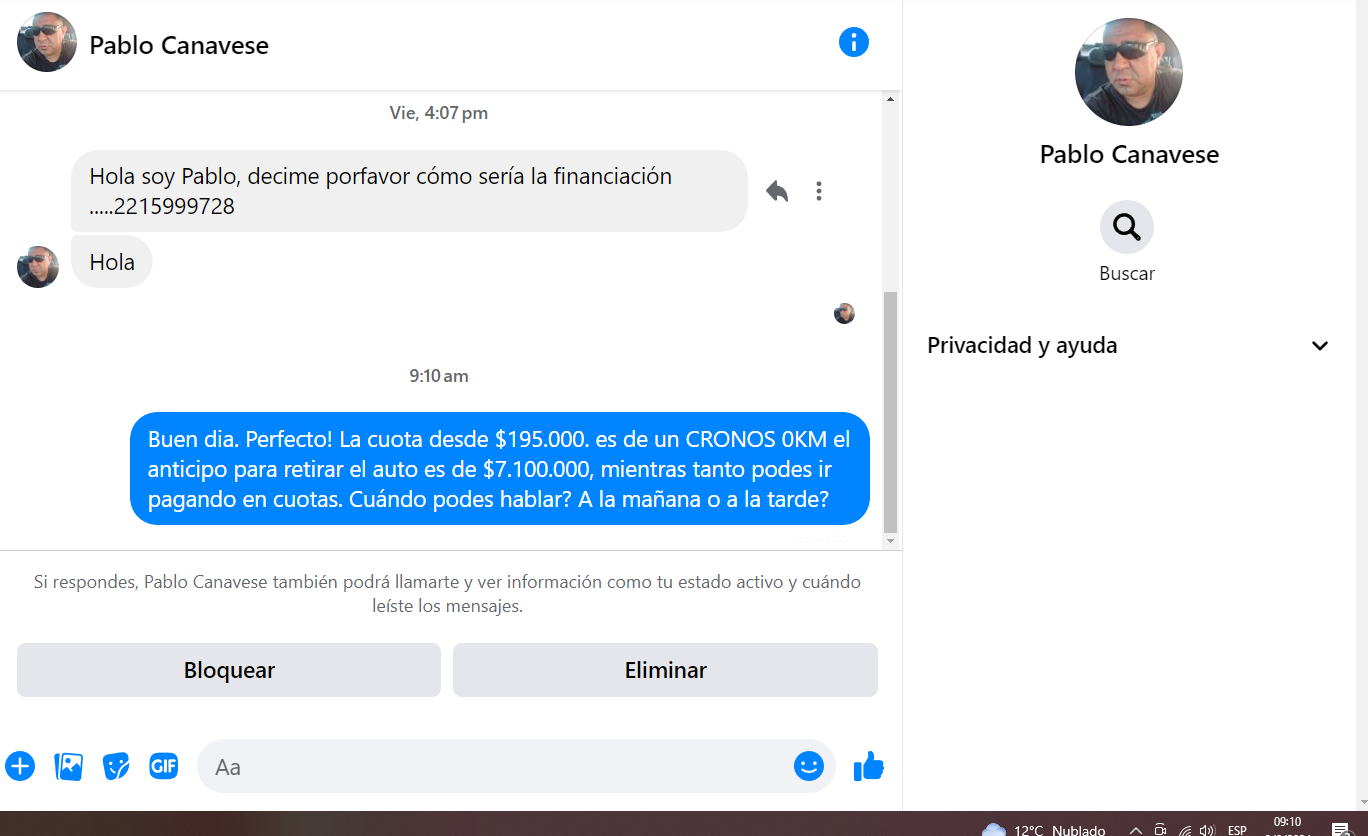Choose a sticker with the sticker icon

pyautogui.click(x=116, y=767)
